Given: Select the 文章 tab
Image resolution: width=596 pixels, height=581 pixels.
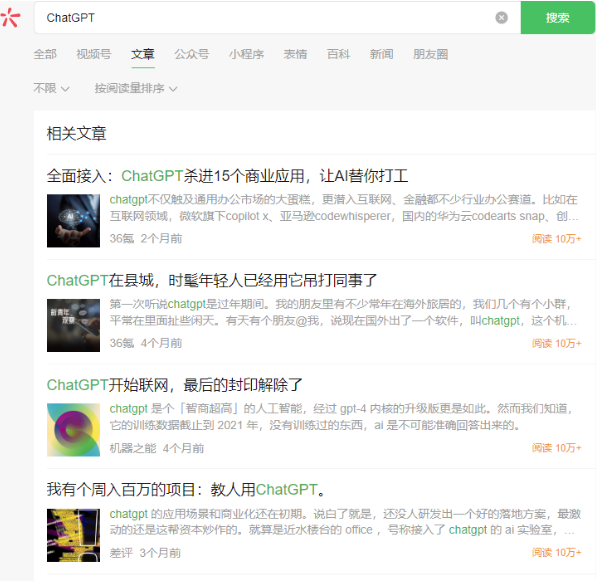Looking at the screenshot, I should coord(143,54).
